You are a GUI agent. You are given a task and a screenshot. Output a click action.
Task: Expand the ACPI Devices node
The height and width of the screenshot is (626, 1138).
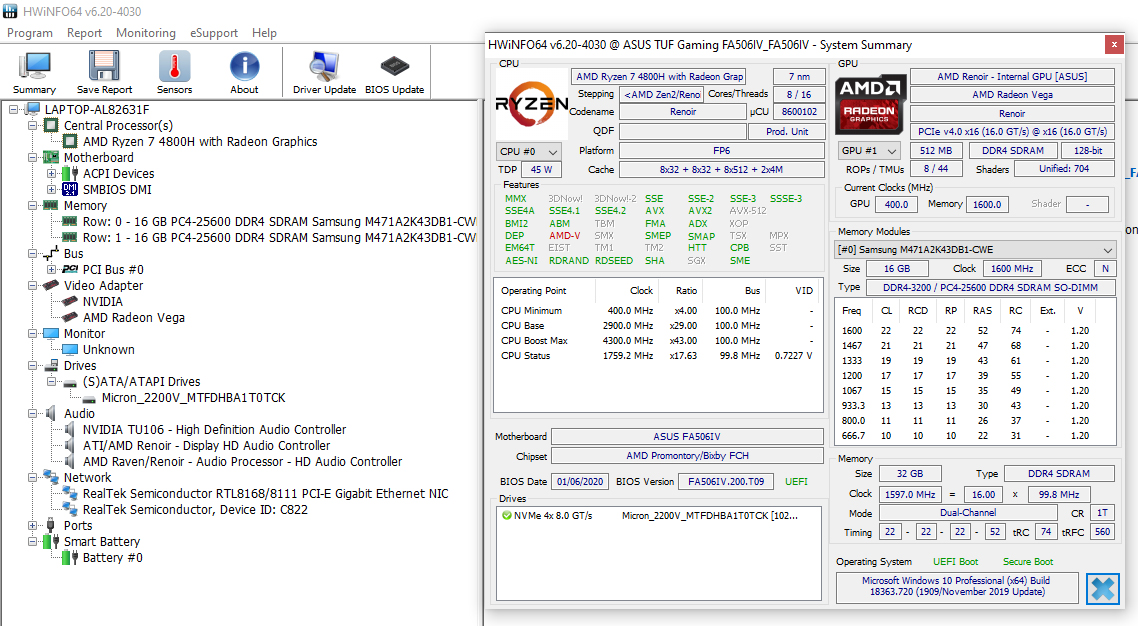51,173
